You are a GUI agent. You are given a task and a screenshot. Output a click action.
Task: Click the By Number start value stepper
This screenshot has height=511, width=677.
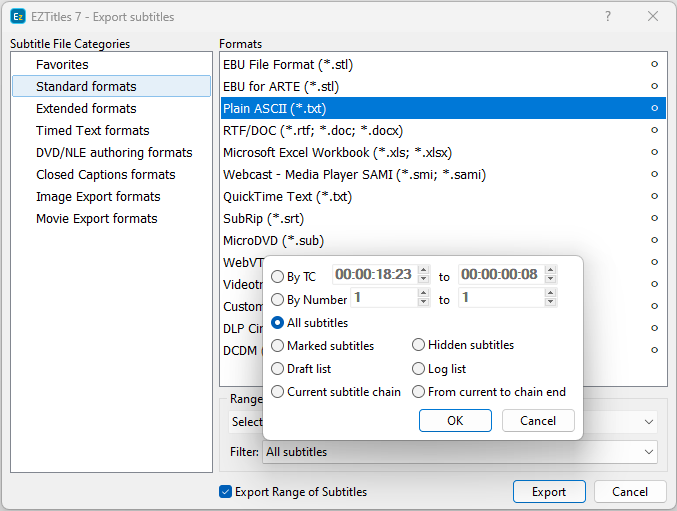(x=423, y=298)
